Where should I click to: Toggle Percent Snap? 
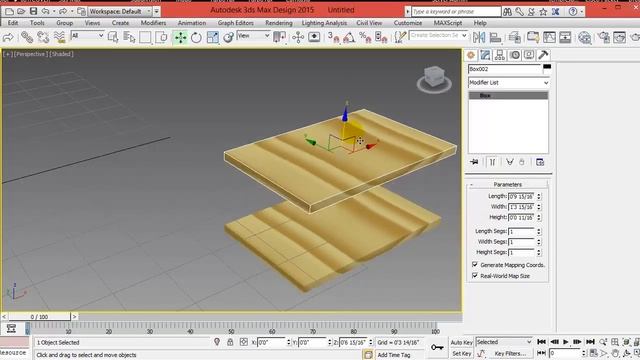tap(365, 37)
